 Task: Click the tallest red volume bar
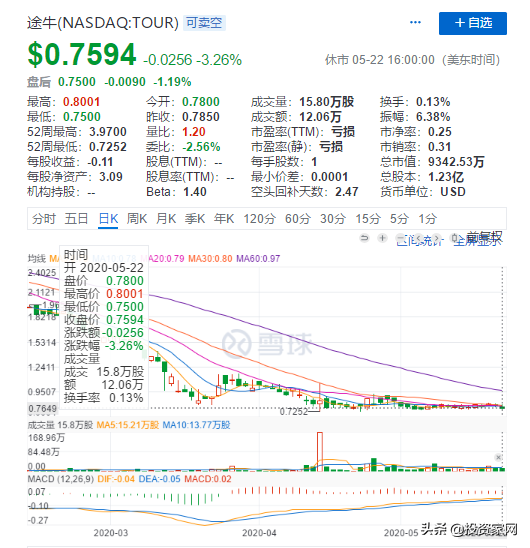[320, 452]
